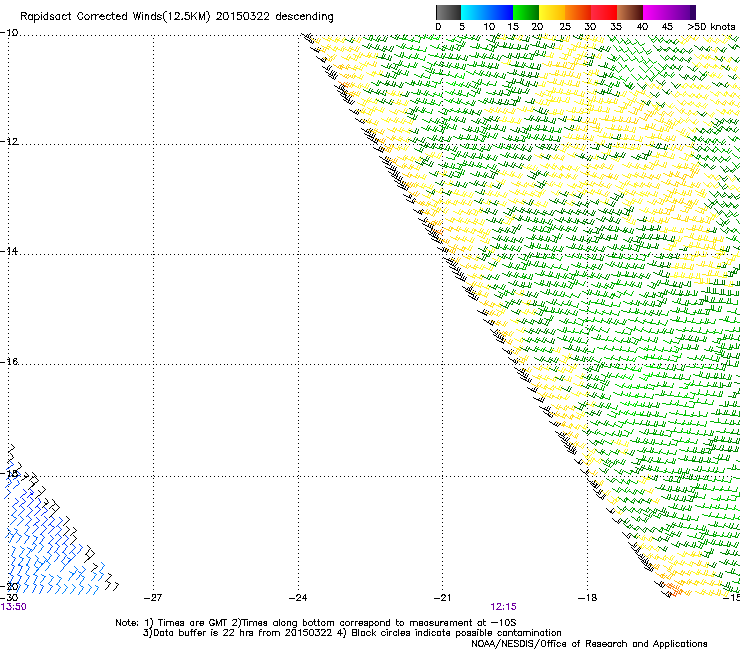740x650 pixels.
Task: Select the legend scale value '45'
Action: click(667, 27)
